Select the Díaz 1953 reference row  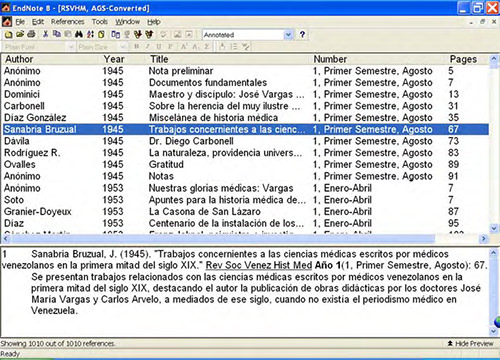click(246, 223)
